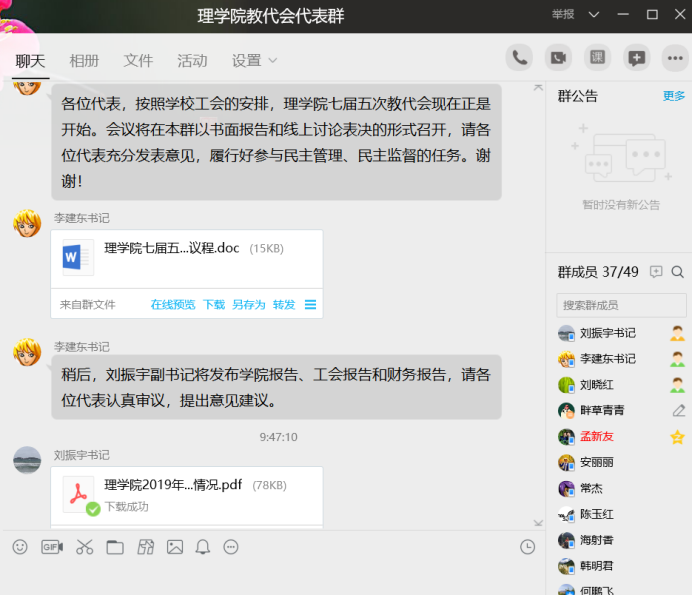Start a group voice call
The height and width of the screenshot is (595, 692).
[x=519, y=58]
